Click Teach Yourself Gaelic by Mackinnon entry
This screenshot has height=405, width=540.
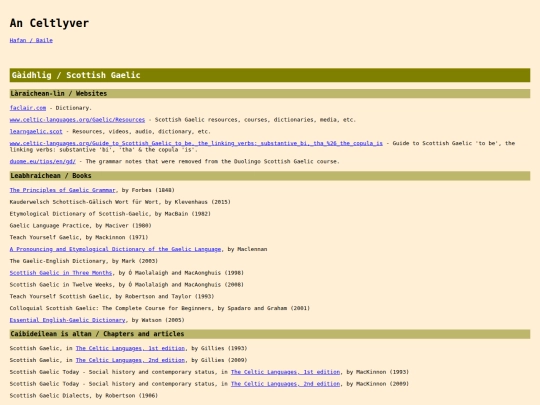tap(79, 237)
